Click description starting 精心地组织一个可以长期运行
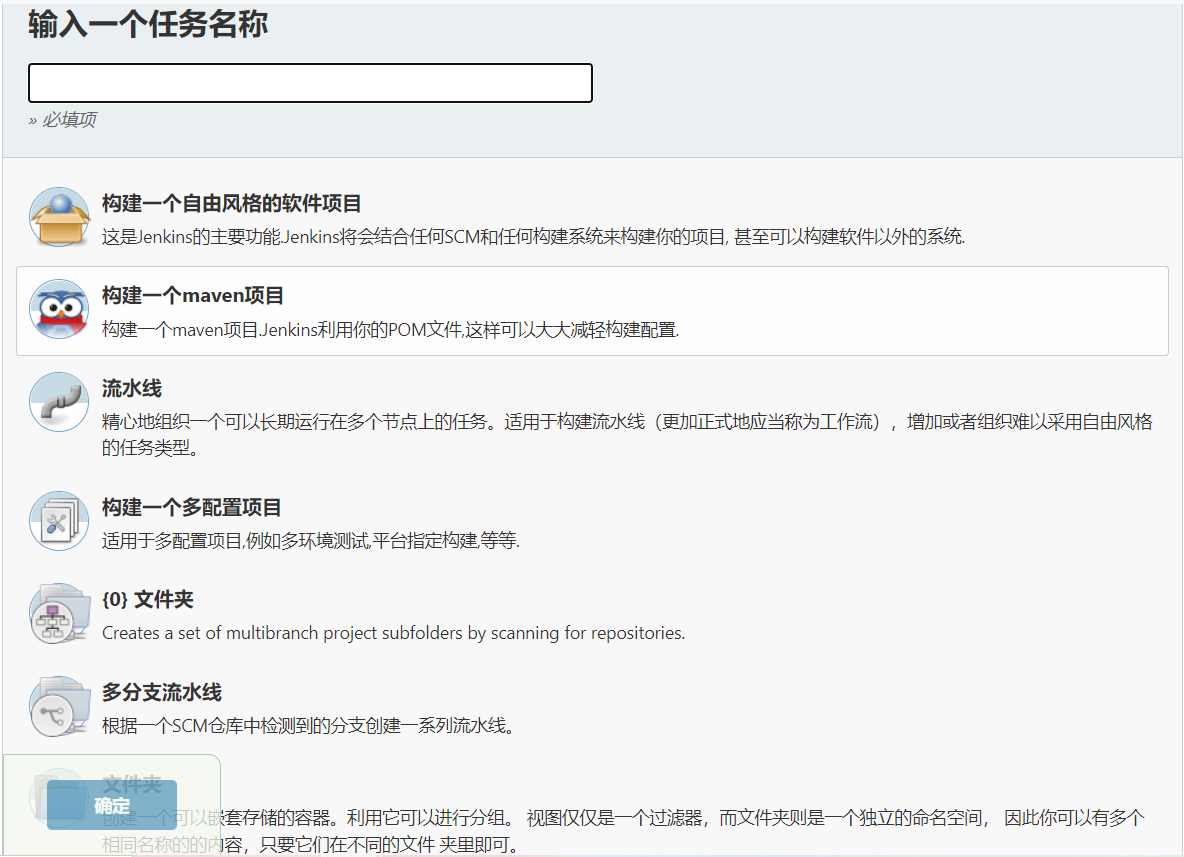Image resolution: width=1184 pixels, height=857 pixels. point(627,434)
